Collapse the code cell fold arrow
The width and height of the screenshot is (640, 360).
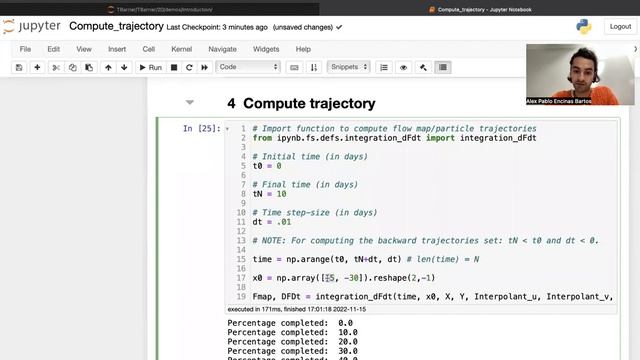227,129
